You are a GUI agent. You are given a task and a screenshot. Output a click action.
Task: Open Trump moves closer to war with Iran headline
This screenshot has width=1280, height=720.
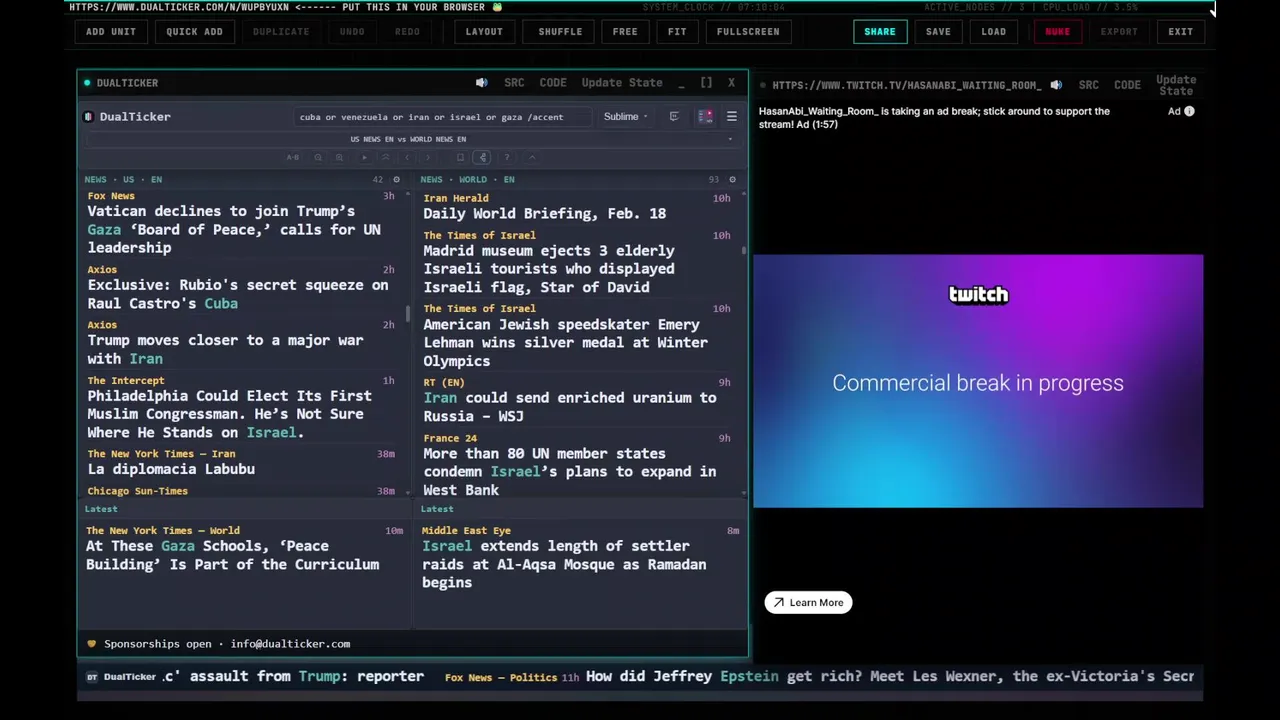pos(225,349)
